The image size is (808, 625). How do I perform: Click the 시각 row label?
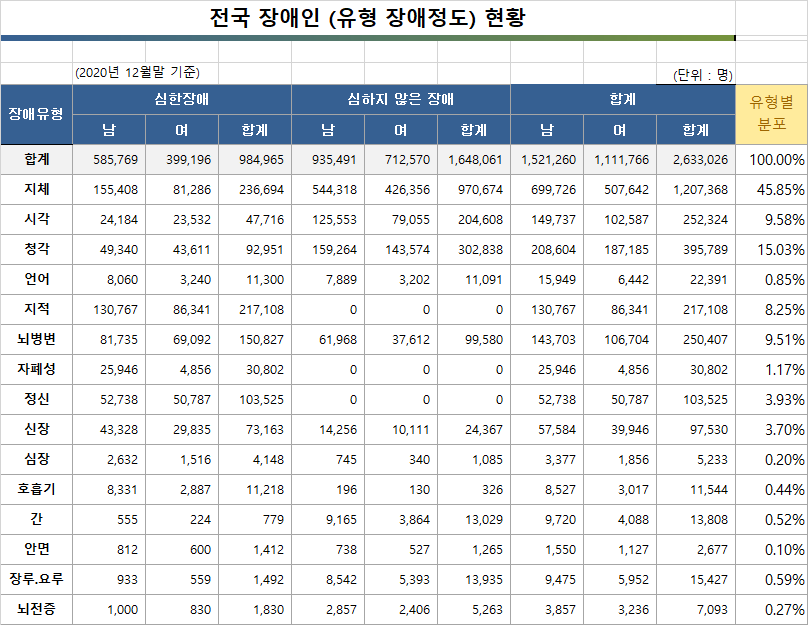[36, 219]
